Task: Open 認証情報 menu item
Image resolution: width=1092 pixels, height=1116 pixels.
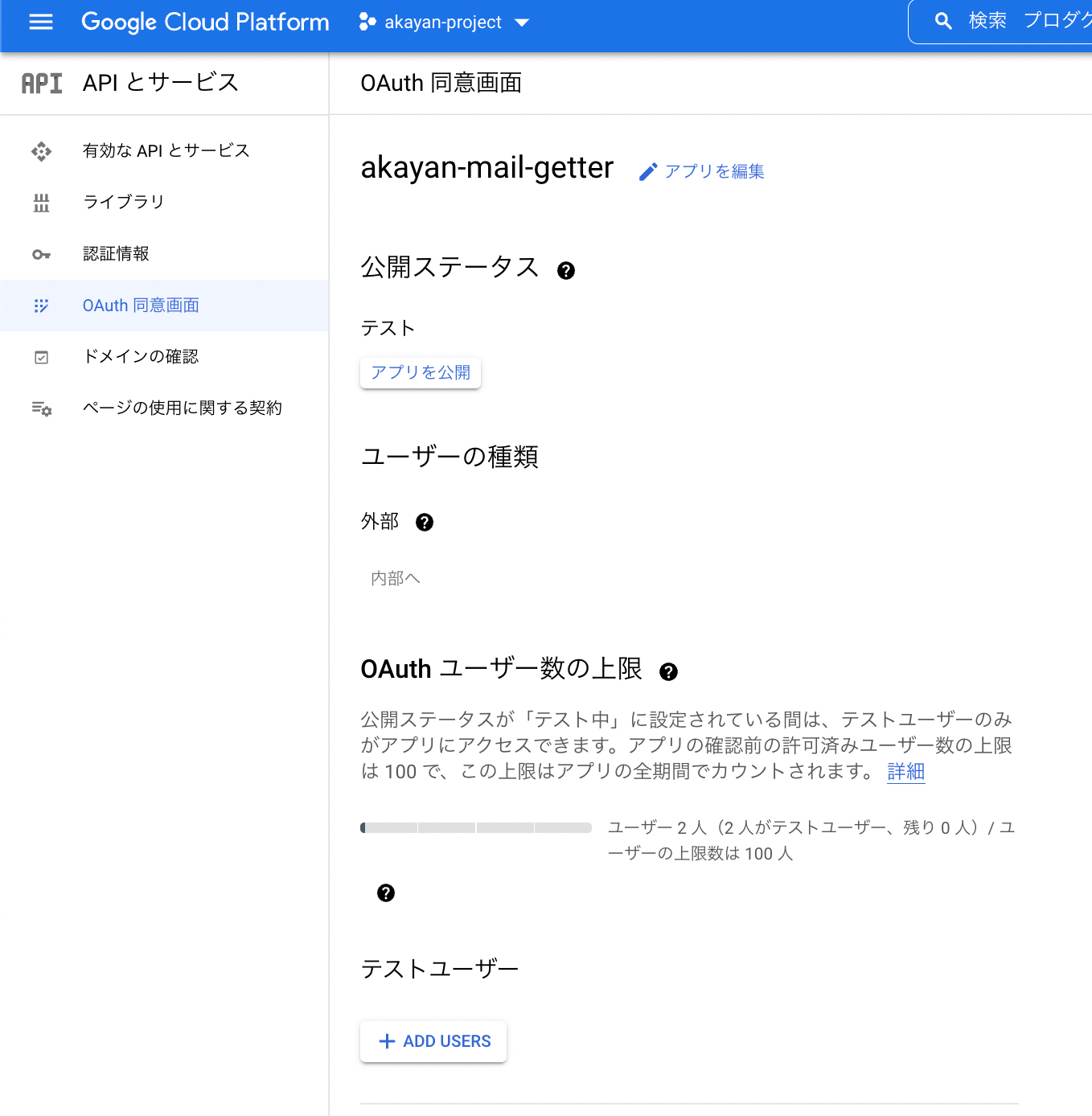Action: [164, 254]
